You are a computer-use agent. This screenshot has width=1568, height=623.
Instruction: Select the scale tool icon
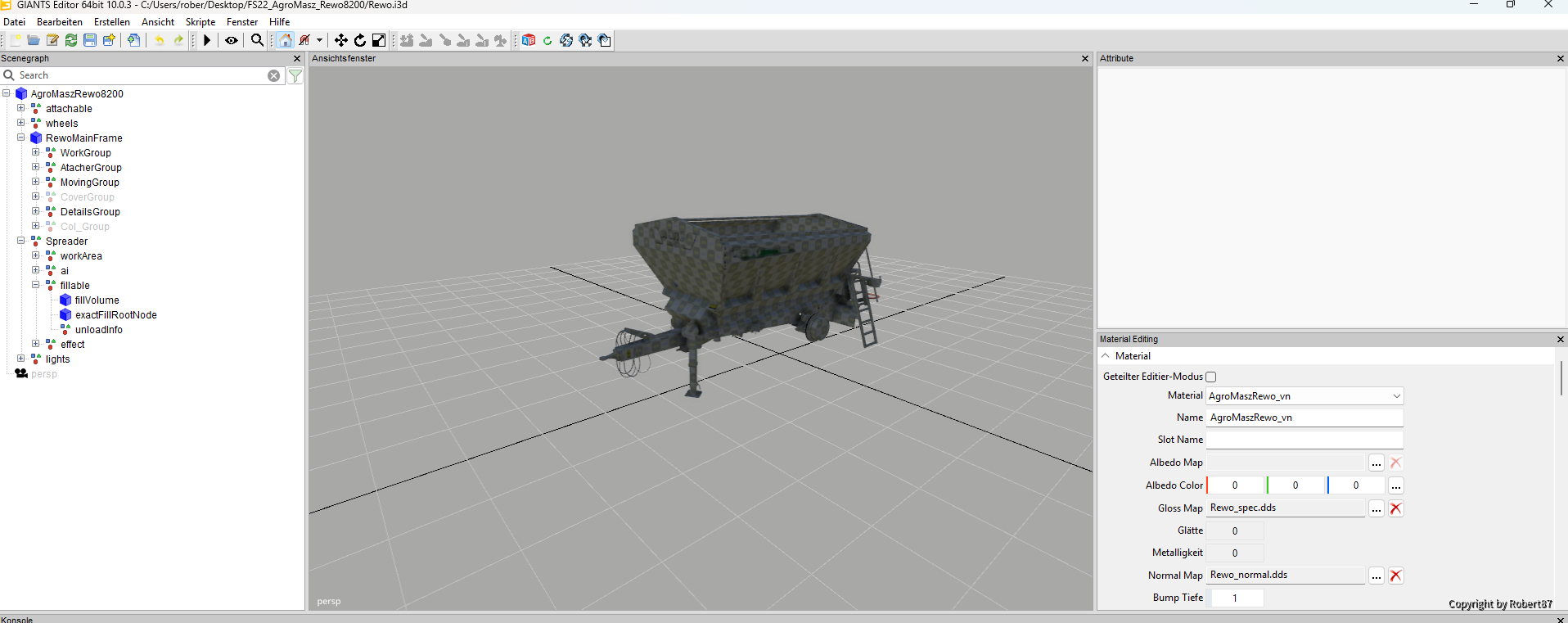coord(378,40)
